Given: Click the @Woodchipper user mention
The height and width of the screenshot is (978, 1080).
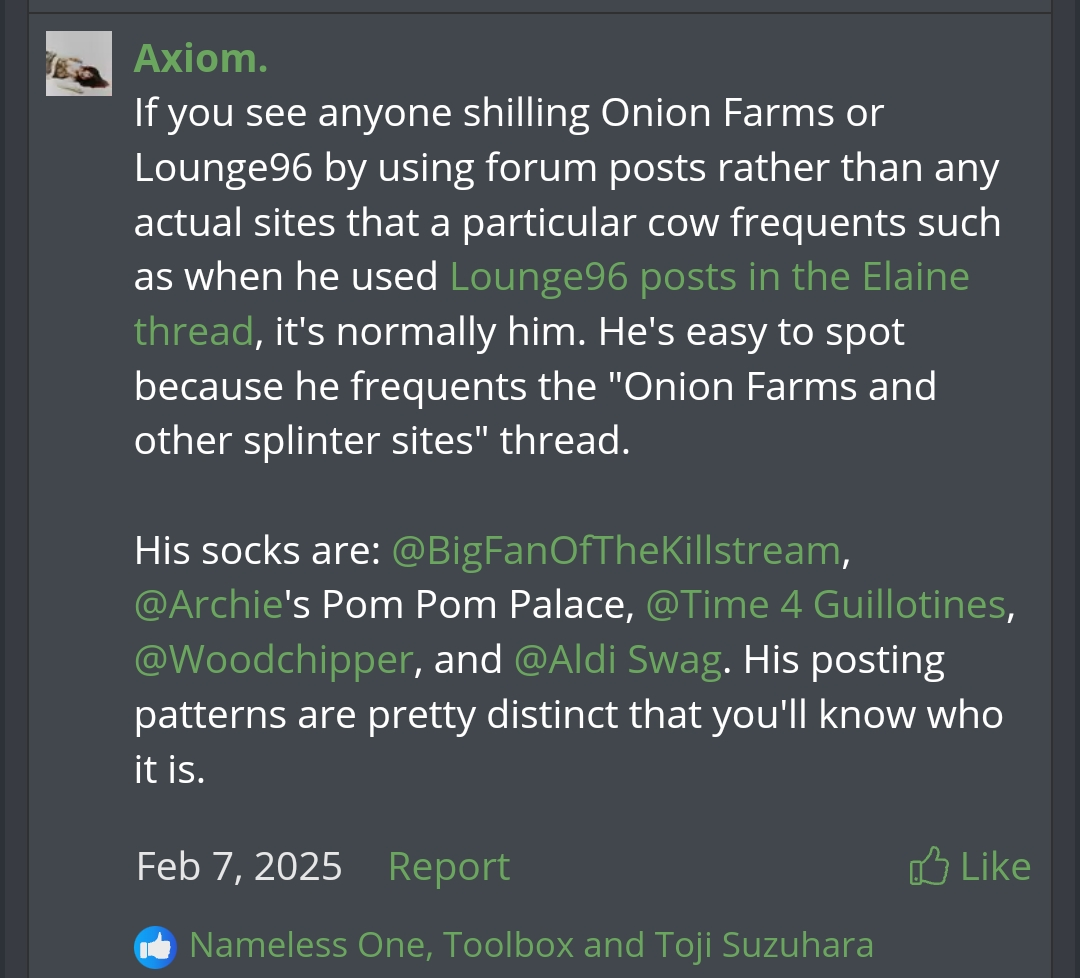Looking at the screenshot, I should [273, 660].
